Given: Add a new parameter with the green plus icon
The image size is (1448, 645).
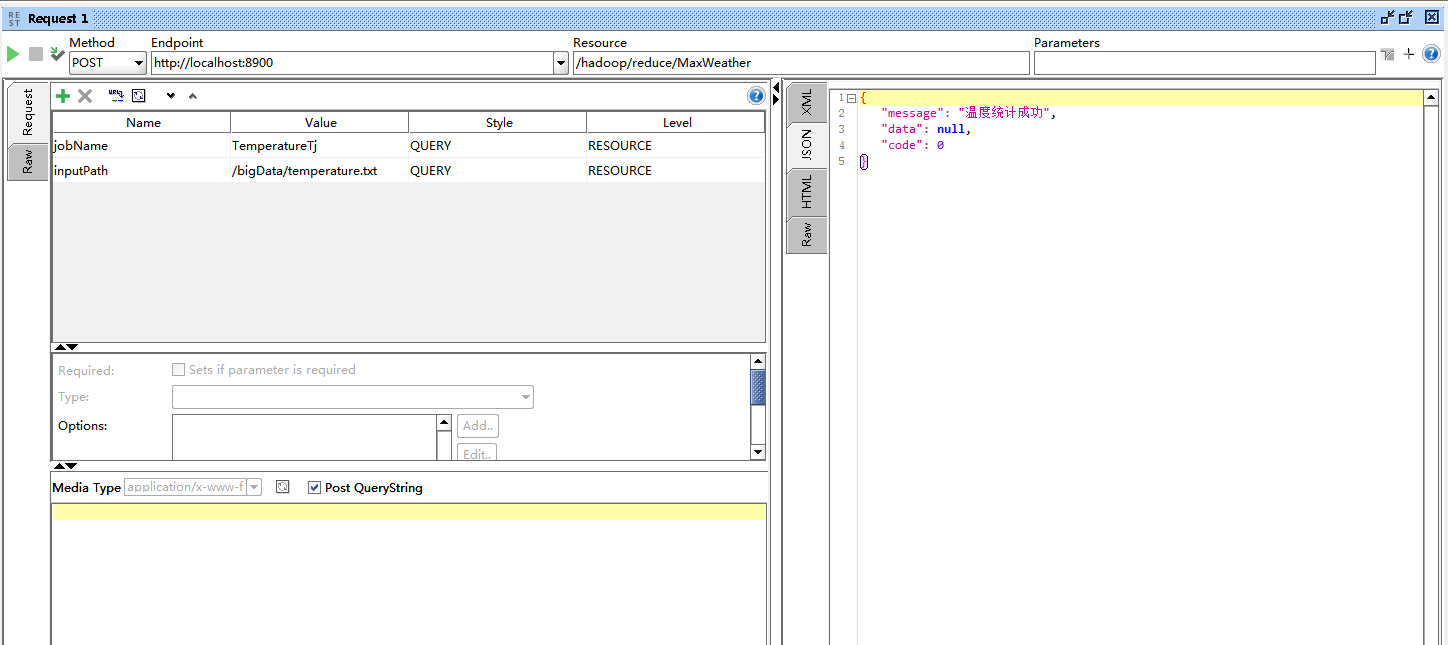Looking at the screenshot, I should 63,95.
